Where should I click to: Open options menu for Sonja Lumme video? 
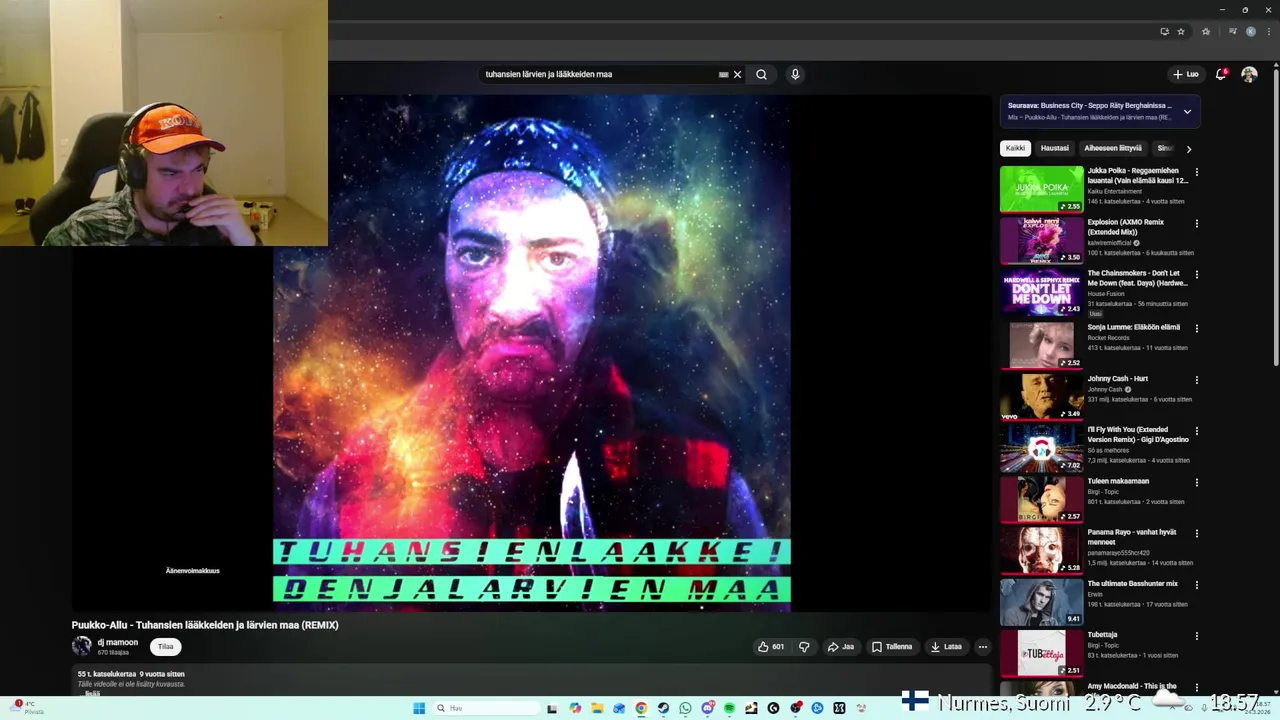(x=1197, y=328)
